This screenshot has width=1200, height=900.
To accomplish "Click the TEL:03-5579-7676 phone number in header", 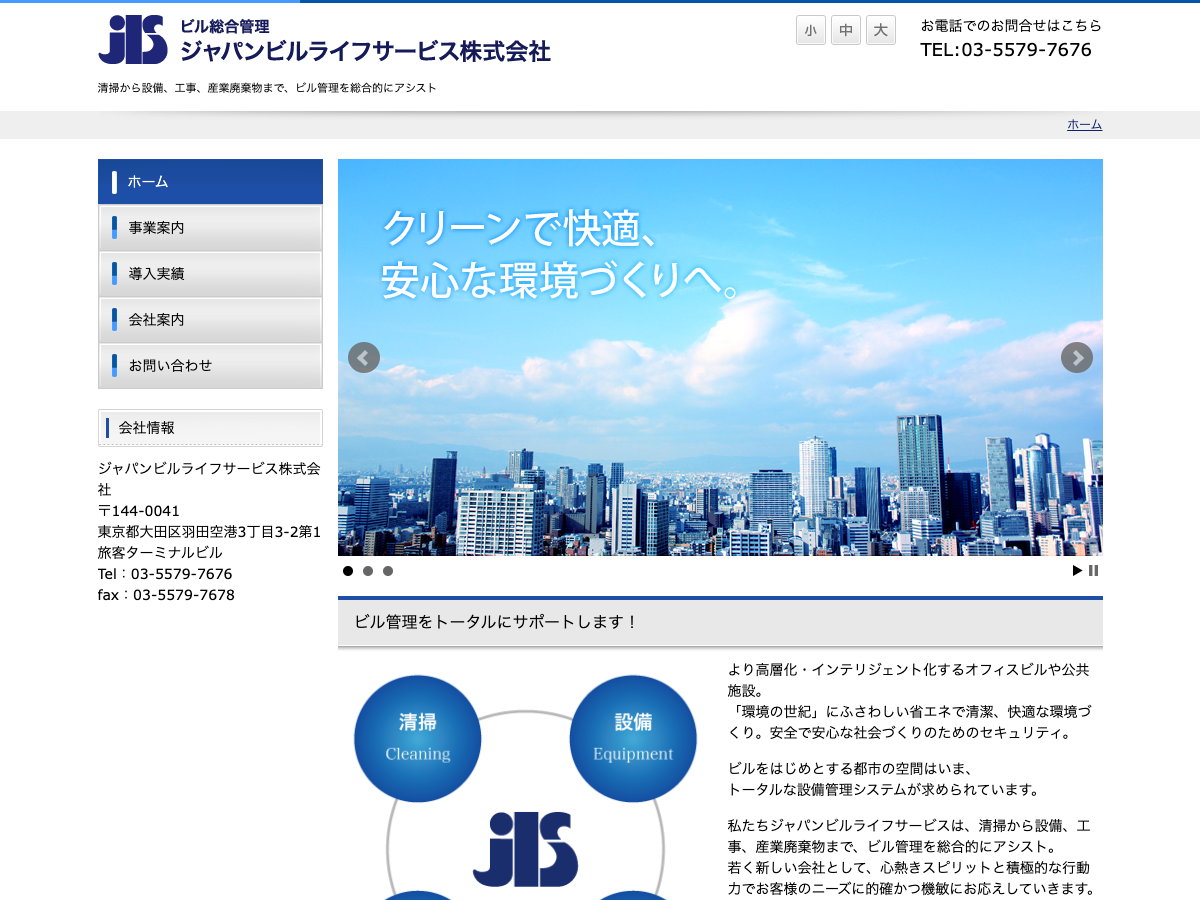I will pyautogui.click(x=1006, y=50).
